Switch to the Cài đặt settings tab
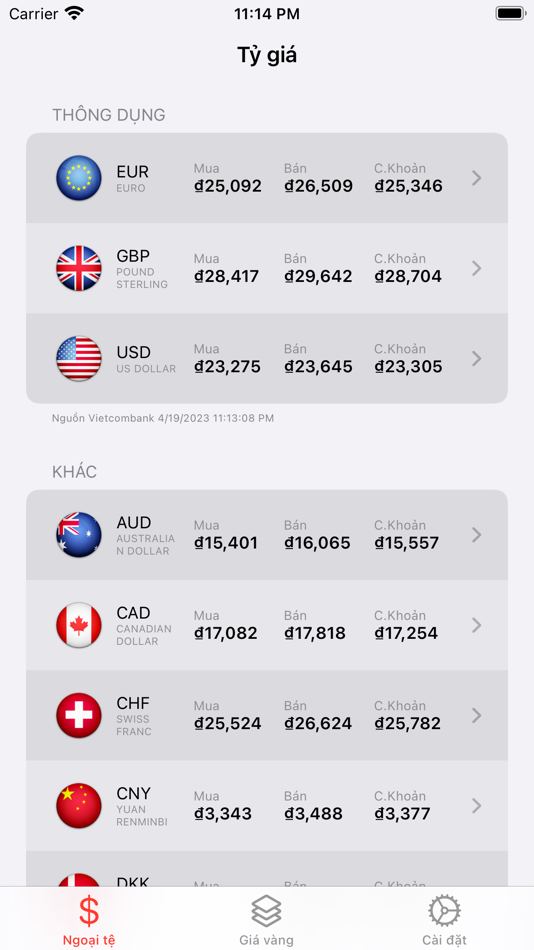The width and height of the screenshot is (534, 950). click(444, 920)
